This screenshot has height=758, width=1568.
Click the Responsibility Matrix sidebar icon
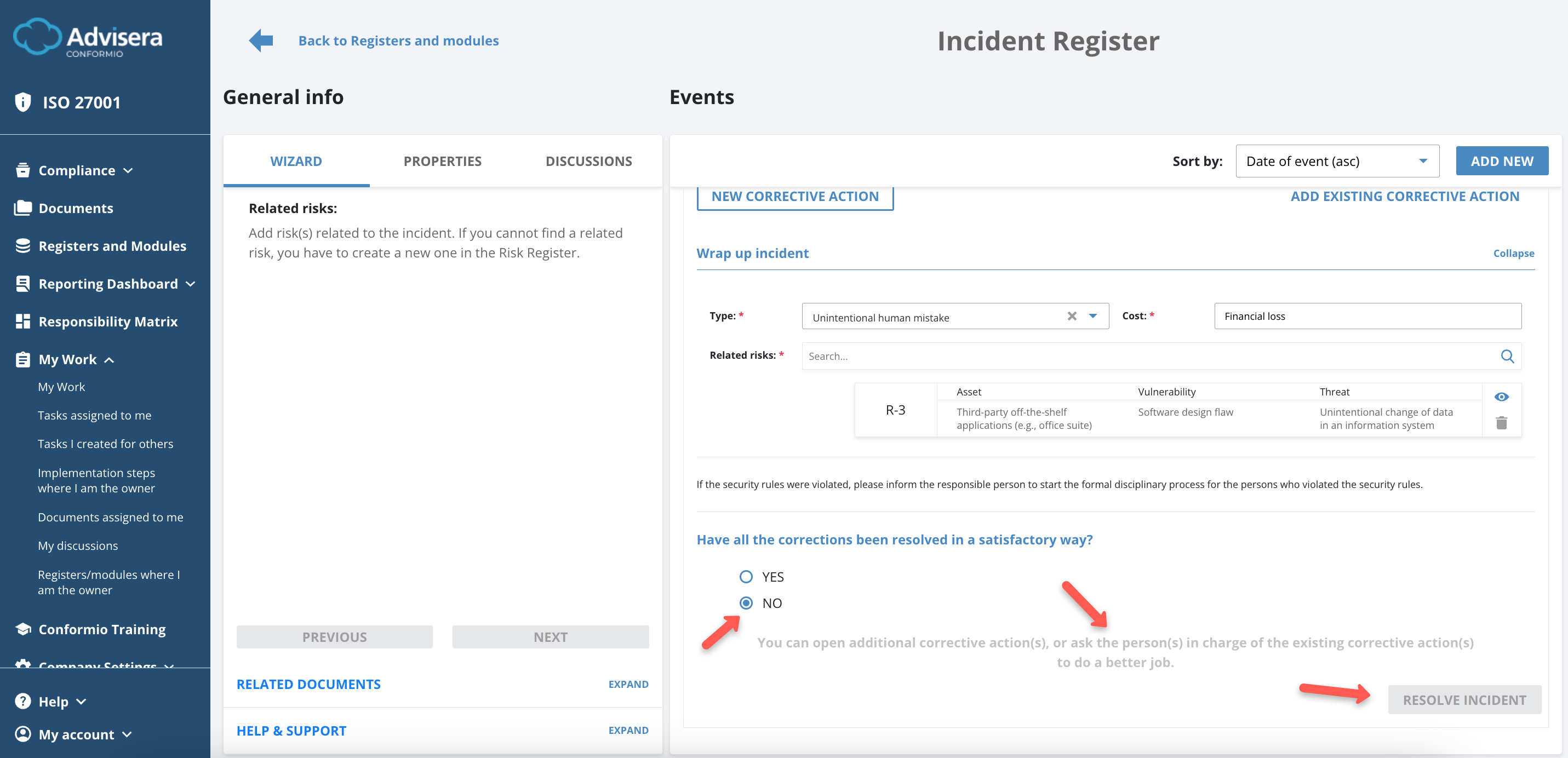pos(22,321)
